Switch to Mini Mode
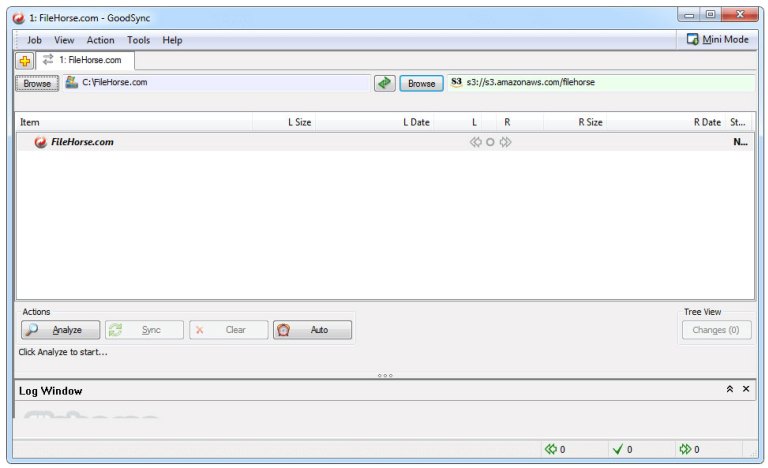This screenshot has height=468, width=768. pos(718,39)
